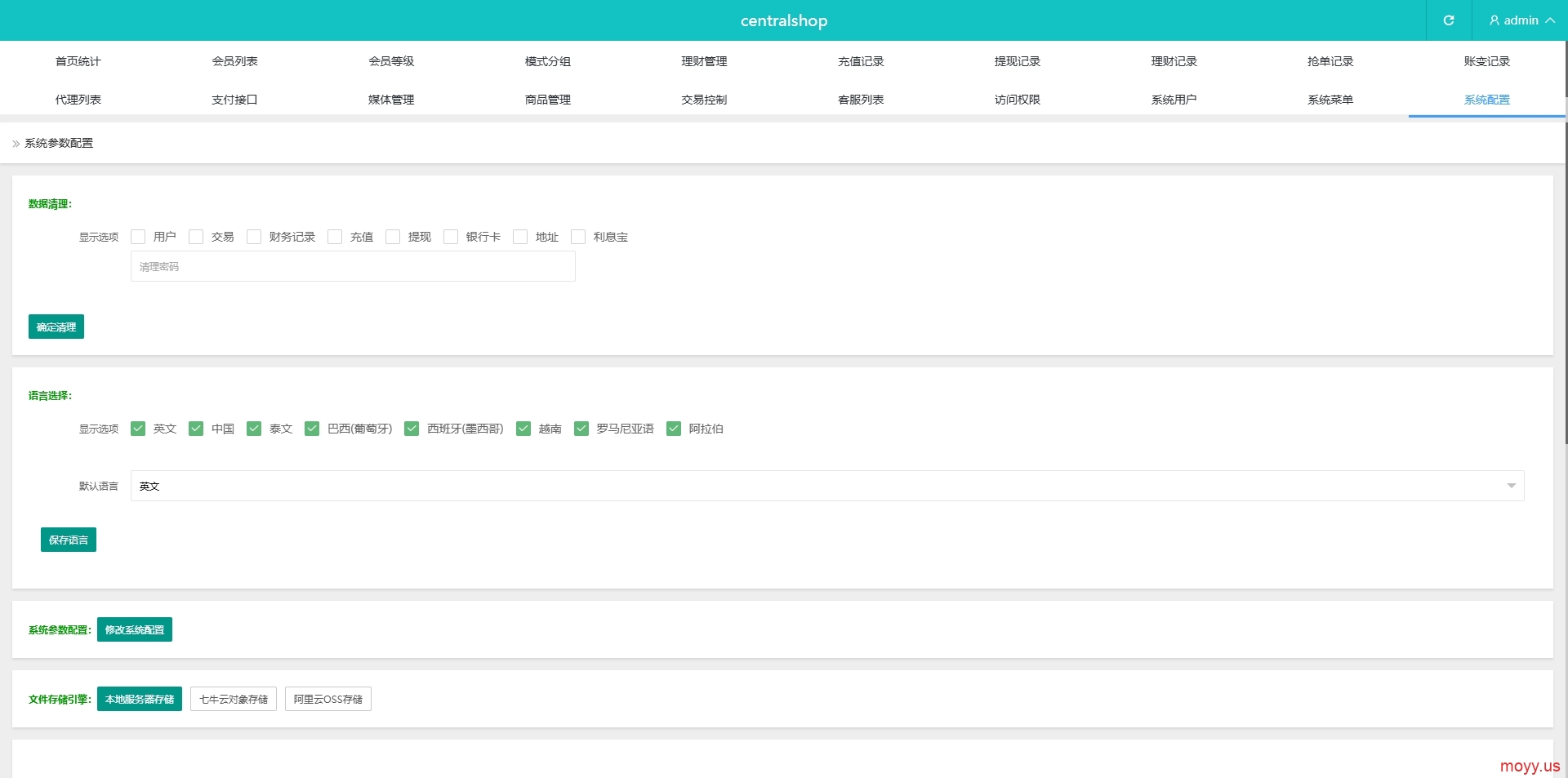The width and height of the screenshot is (1568, 778).
Task: Open the 代理列表 menu
Action: 78,100
